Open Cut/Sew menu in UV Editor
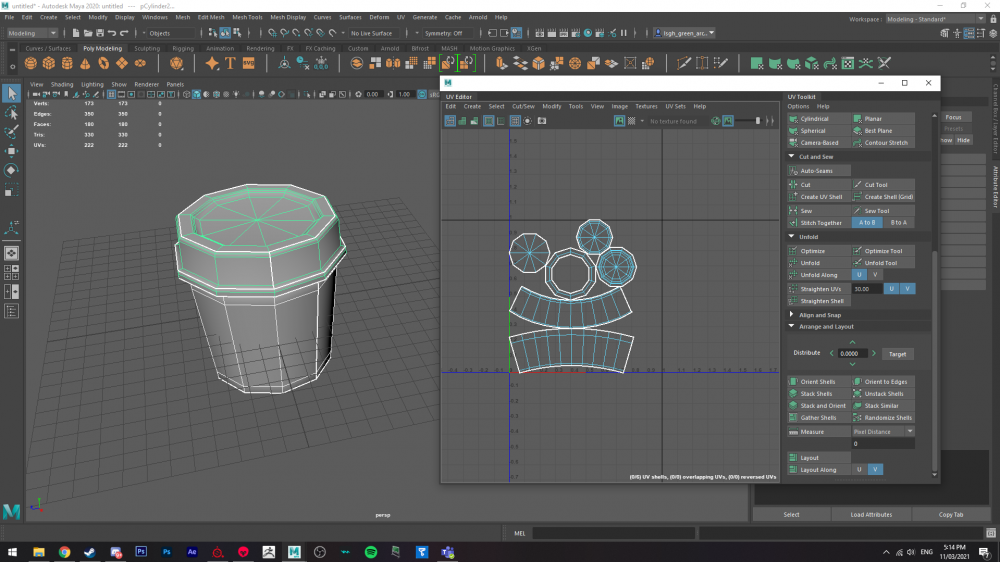The width and height of the screenshot is (1000, 562). [523, 106]
